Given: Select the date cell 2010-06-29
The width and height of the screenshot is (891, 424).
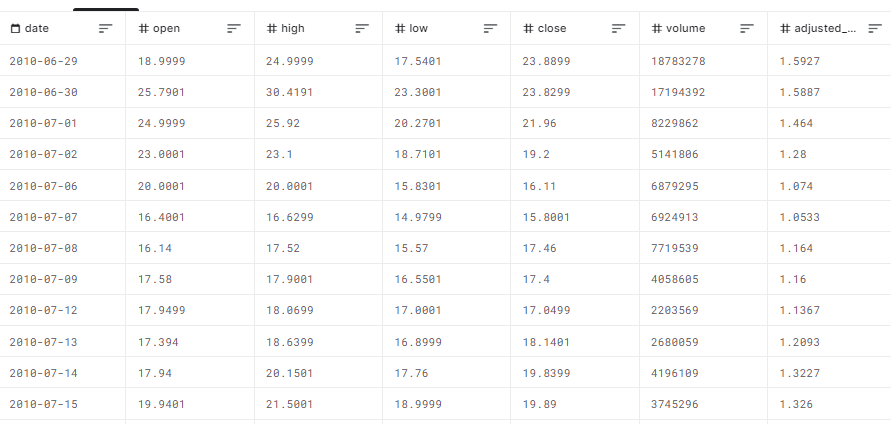Looking at the screenshot, I should coord(43,61).
